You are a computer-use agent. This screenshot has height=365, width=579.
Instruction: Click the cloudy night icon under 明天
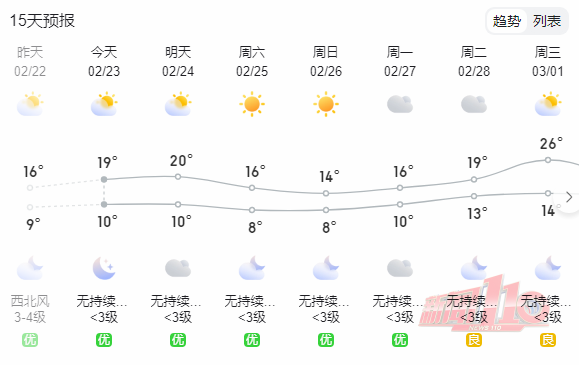[x=178, y=268]
